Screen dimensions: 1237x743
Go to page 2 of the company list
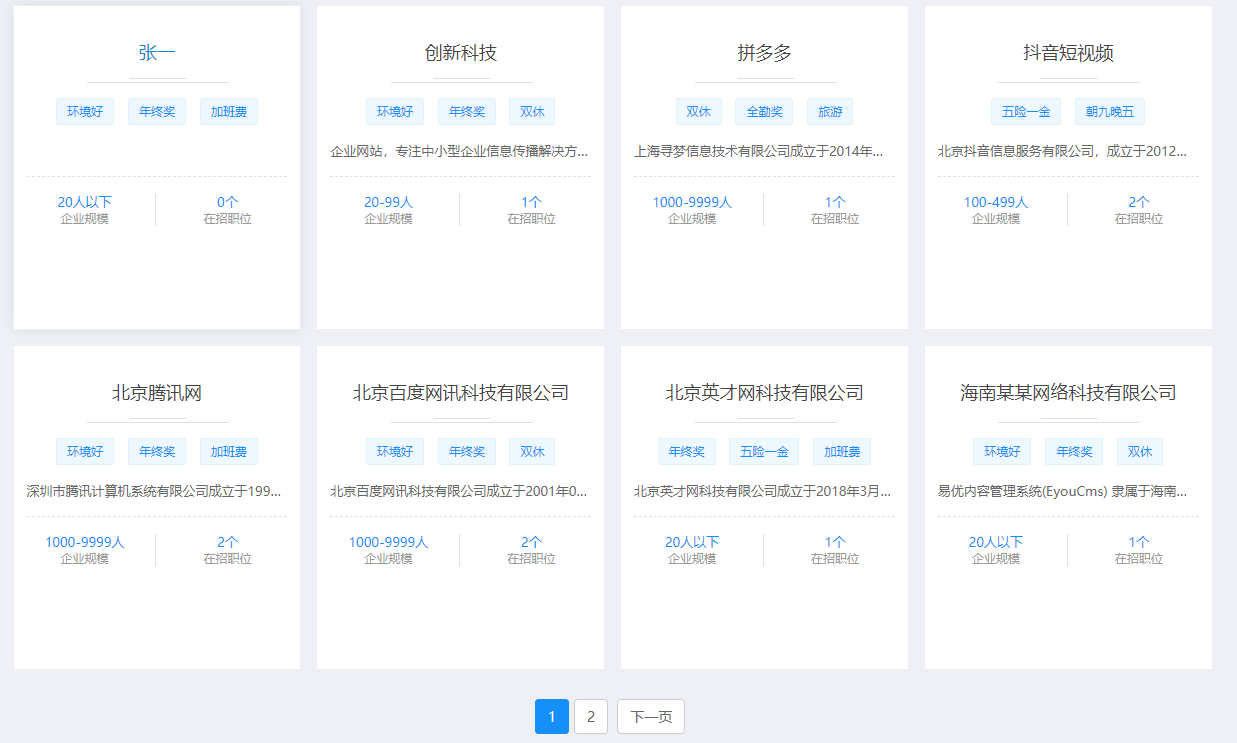click(591, 716)
